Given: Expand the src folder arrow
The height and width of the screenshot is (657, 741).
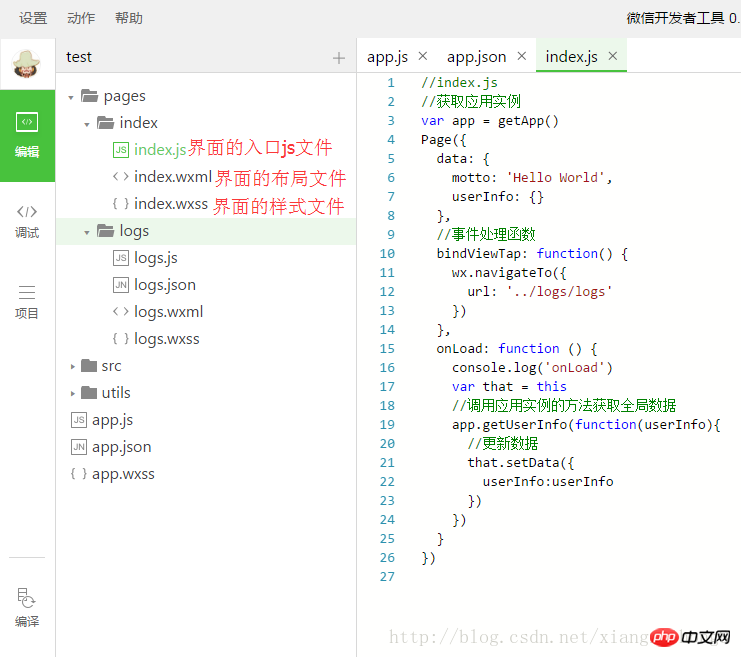Looking at the screenshot, I should coord(72,366).
